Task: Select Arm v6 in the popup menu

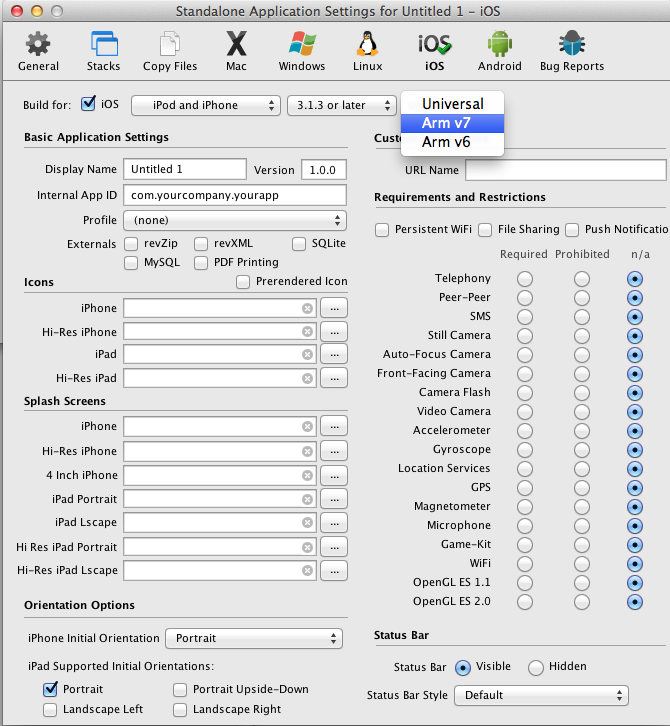Action: click(x=446, y=142)
